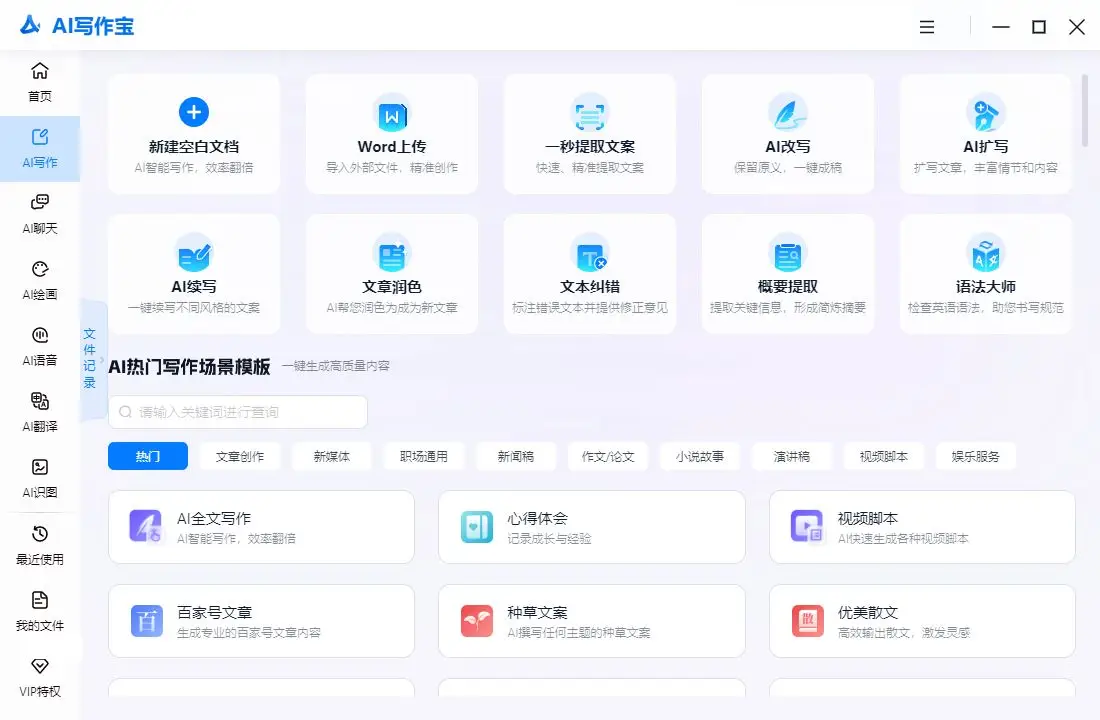The height and width of the screenshot is (720, 1100).
Task: Launch the AI改写 rewrite tool
Action: (x=788, y=134)
